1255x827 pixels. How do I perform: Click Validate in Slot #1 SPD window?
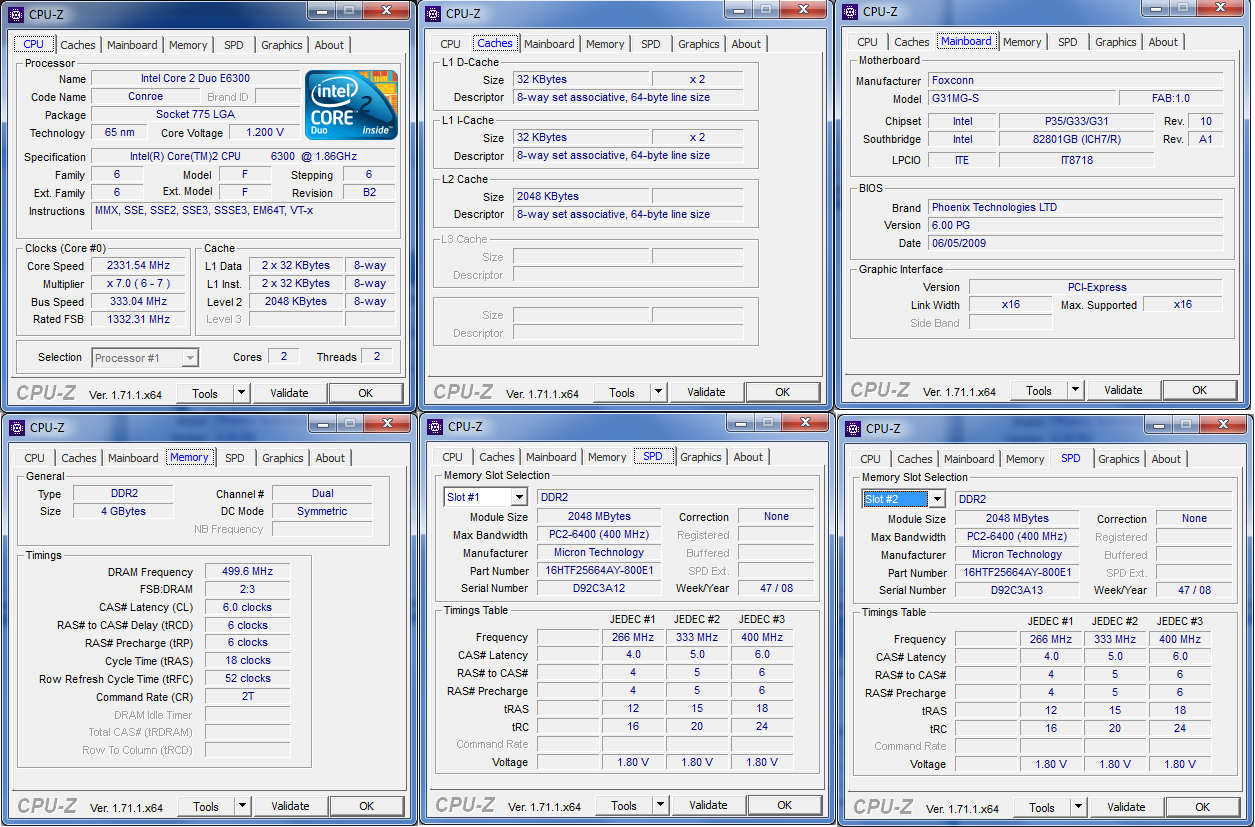click(709, 805)
